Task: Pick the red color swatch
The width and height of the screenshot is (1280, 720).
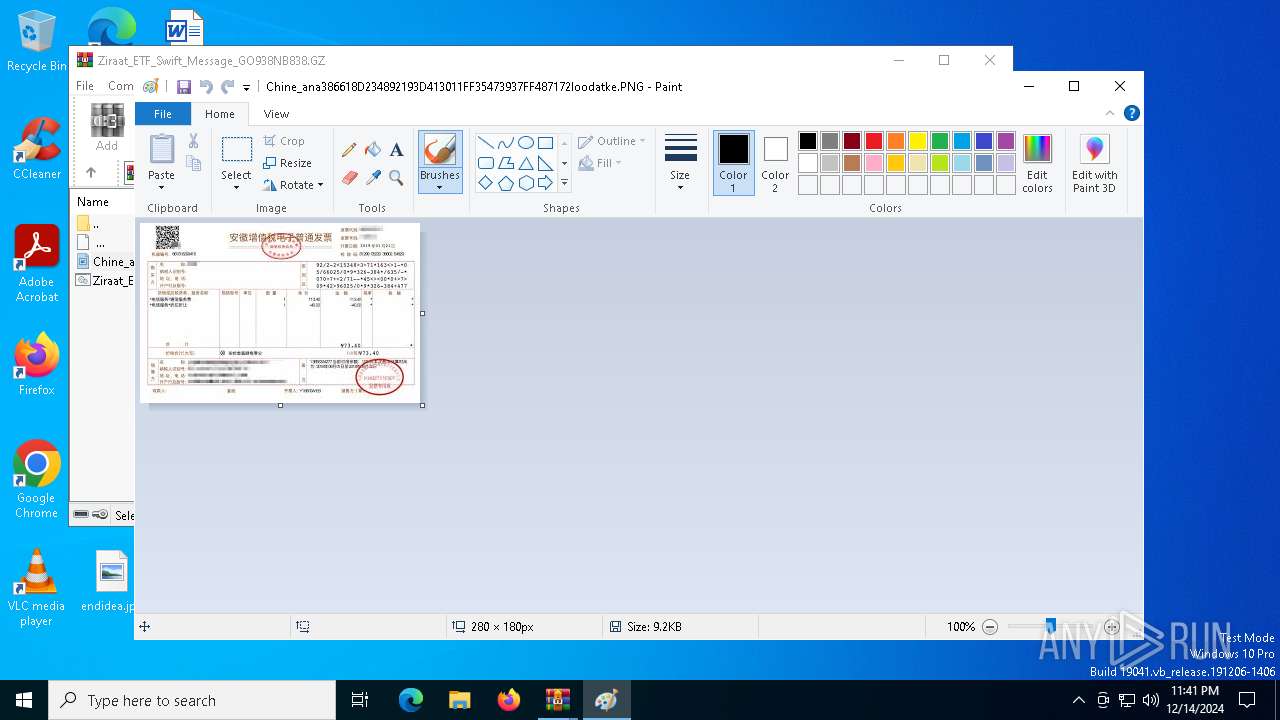Action: tap(874, 141)
